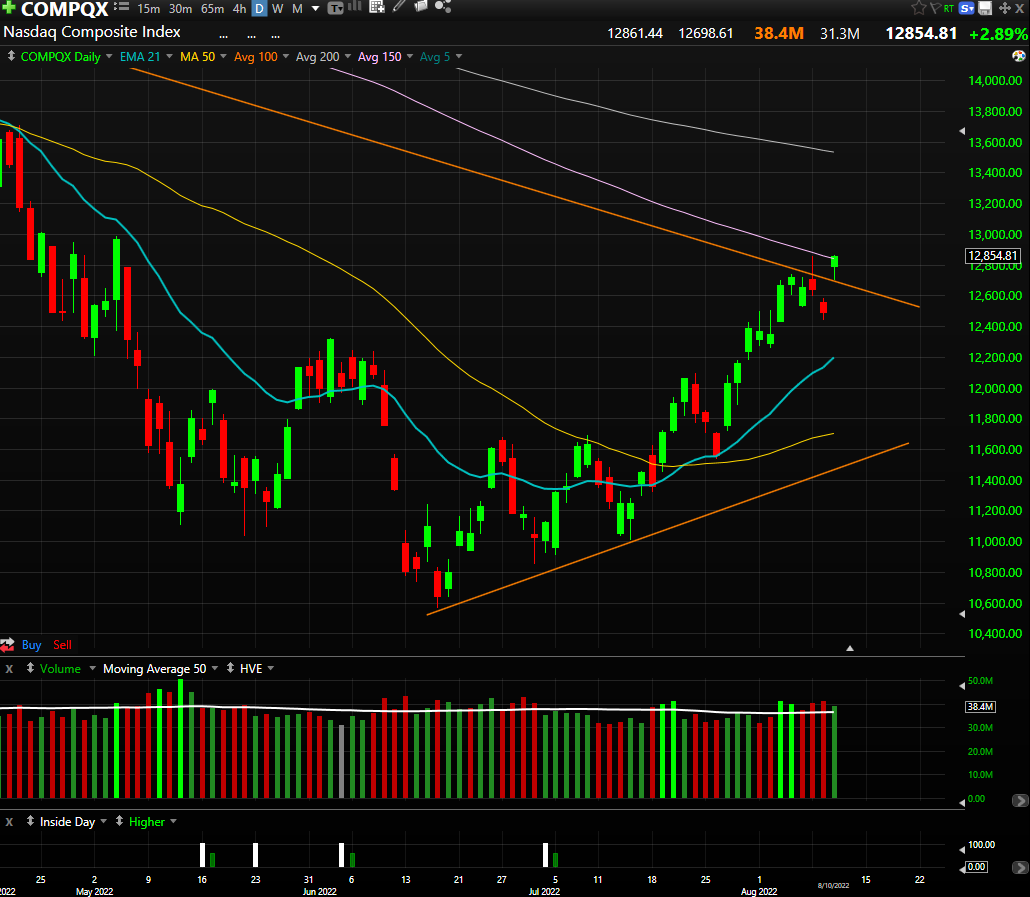Click the Nasdaq Composite Index name
This screenshot has width=1030, height=897.
click(92, 32)
